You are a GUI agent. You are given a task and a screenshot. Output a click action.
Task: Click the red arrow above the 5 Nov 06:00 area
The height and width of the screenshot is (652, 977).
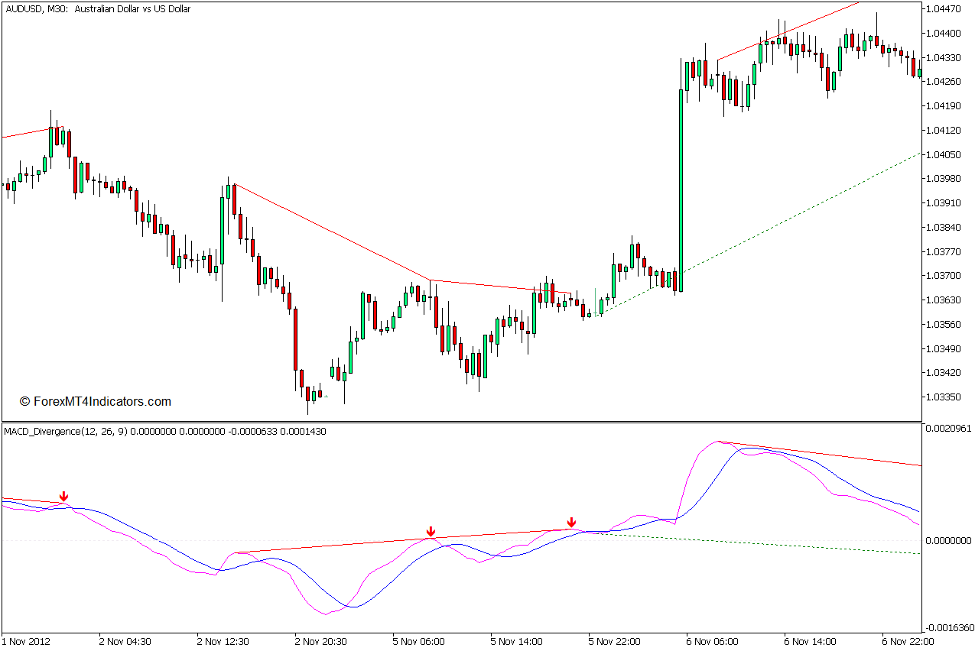coord(431,530)
